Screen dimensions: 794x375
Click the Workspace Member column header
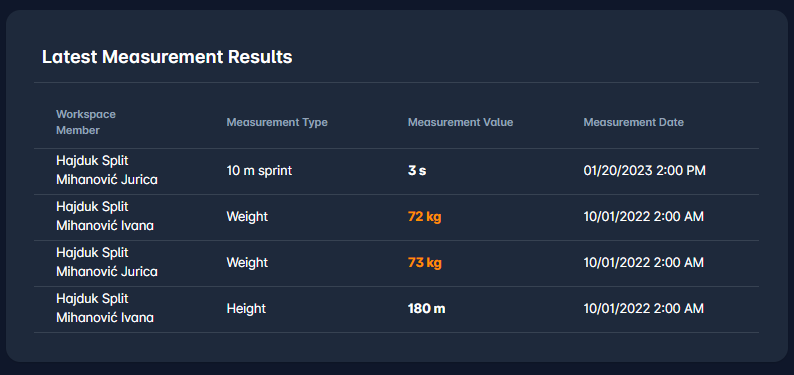click(86, 122)
